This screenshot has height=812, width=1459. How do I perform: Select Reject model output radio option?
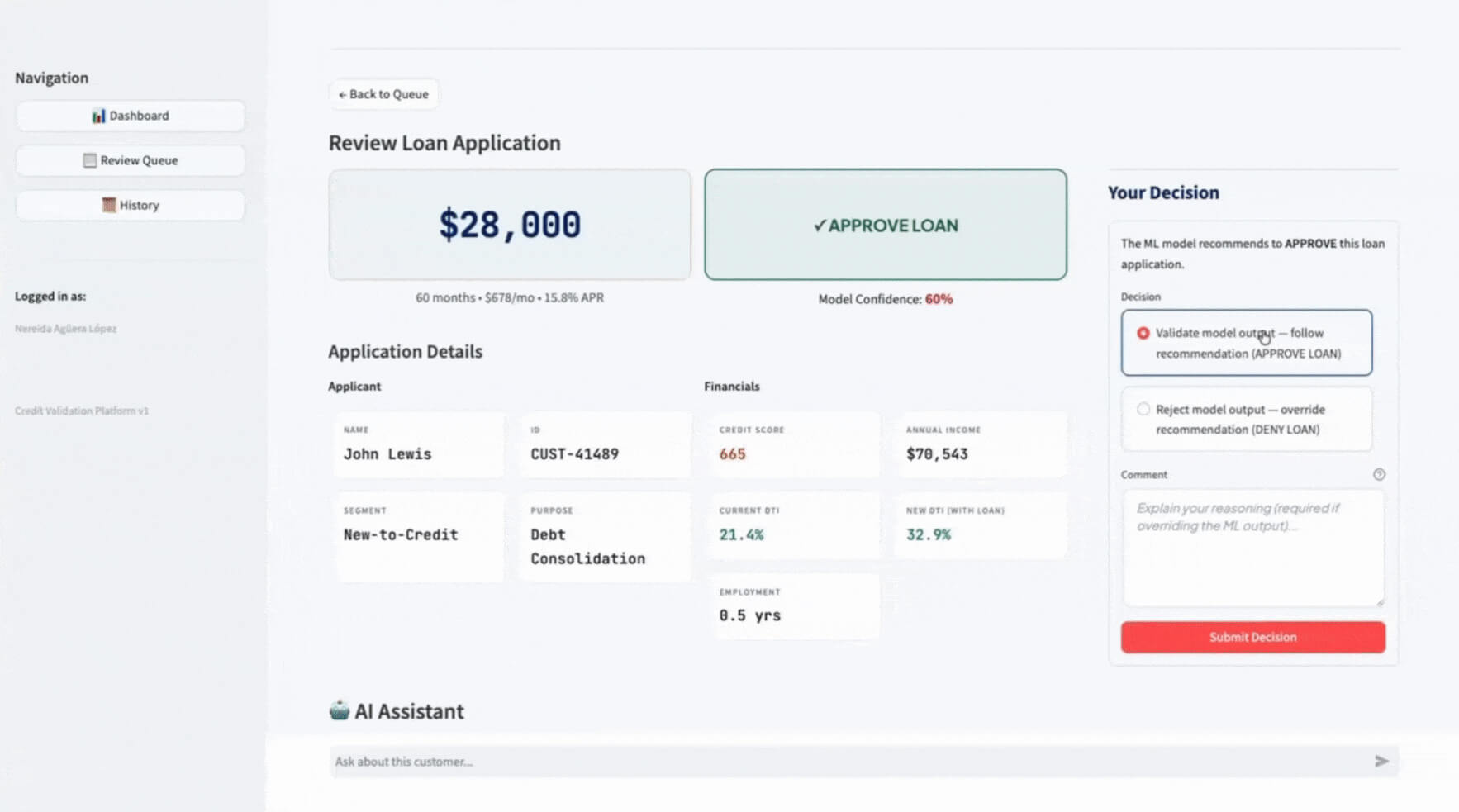pos(1143,410)
